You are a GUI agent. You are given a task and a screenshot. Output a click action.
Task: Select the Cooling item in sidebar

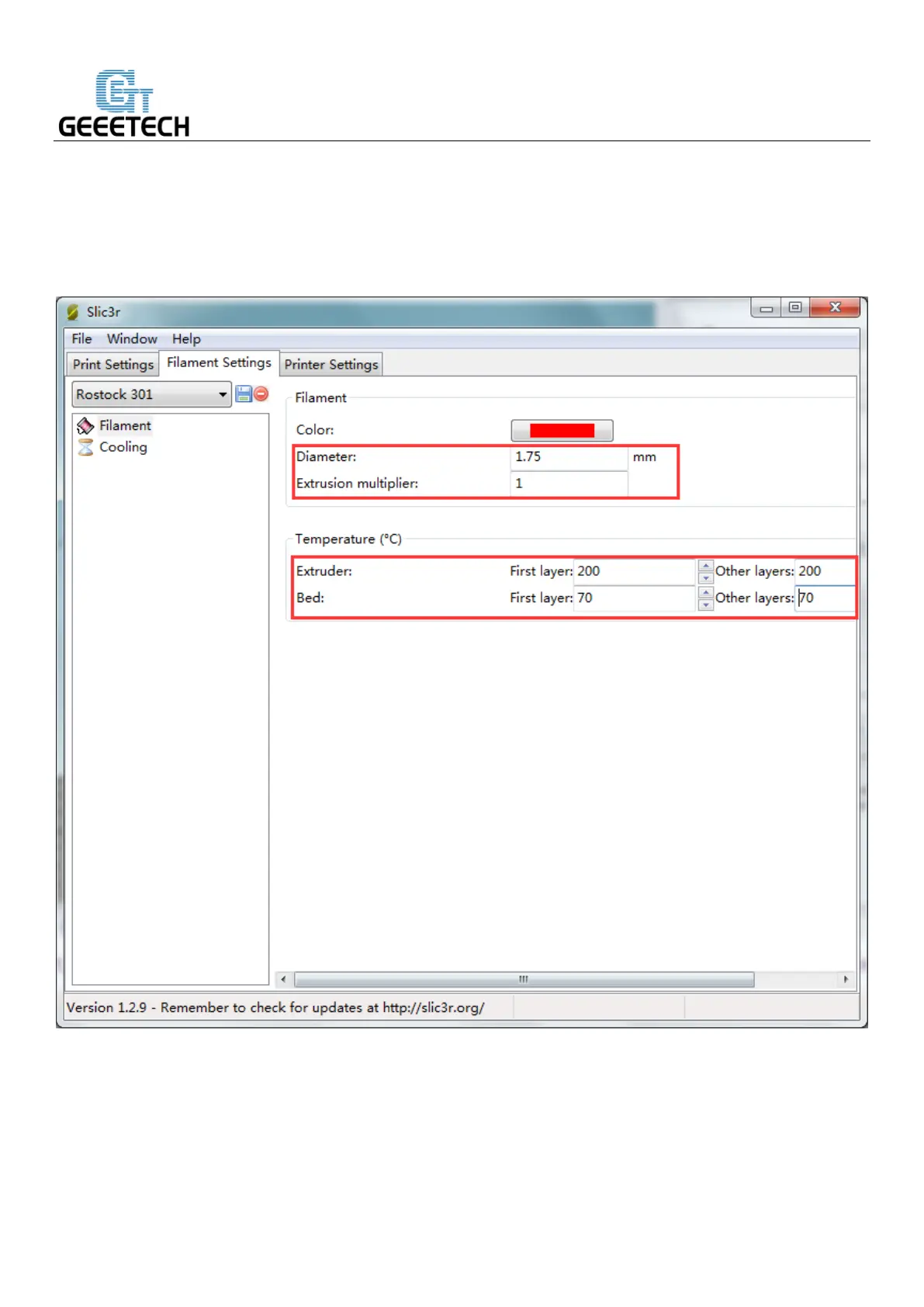click(x=123, y=447)
